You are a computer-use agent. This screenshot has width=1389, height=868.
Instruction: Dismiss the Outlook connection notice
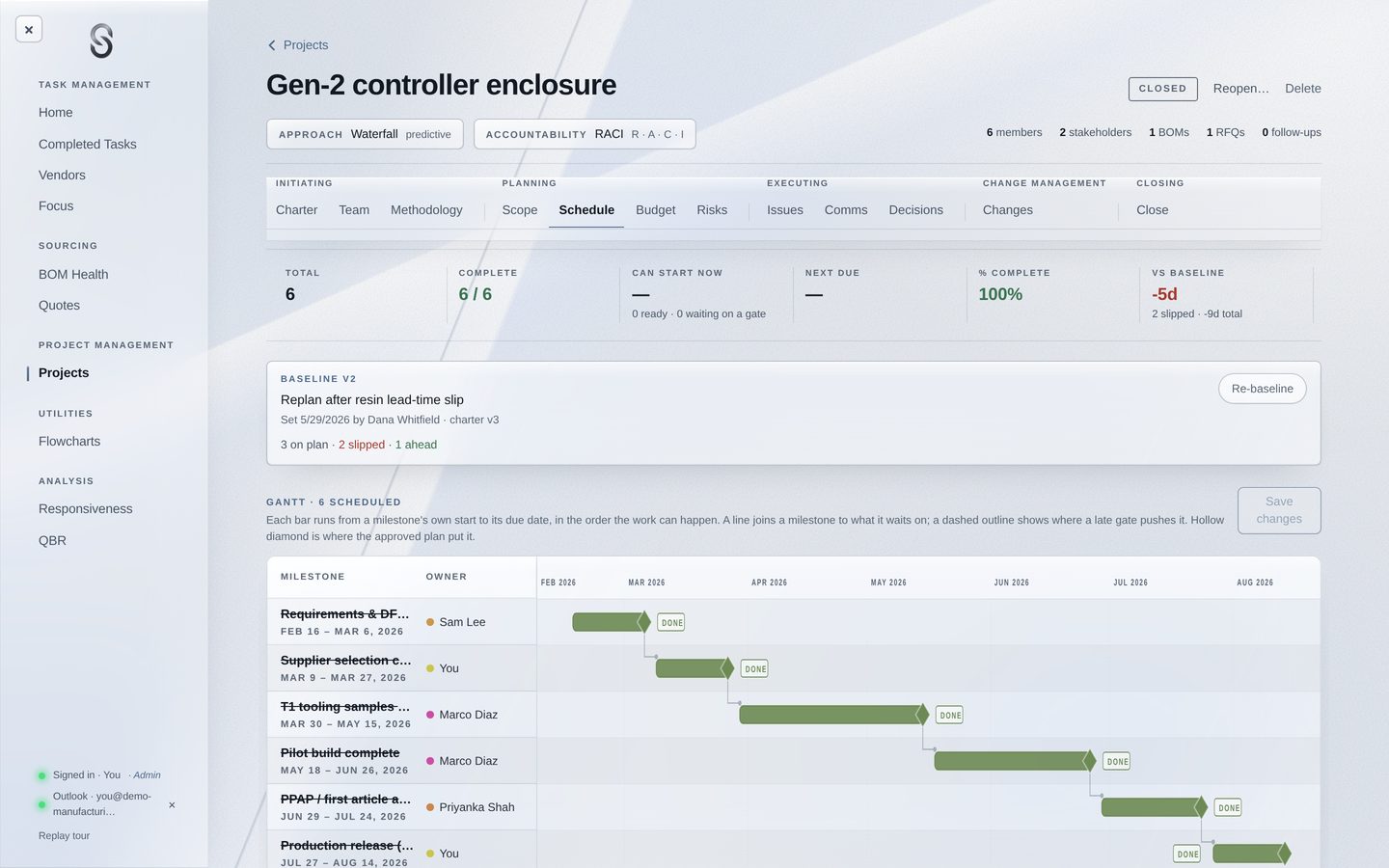tap(172, 804)
